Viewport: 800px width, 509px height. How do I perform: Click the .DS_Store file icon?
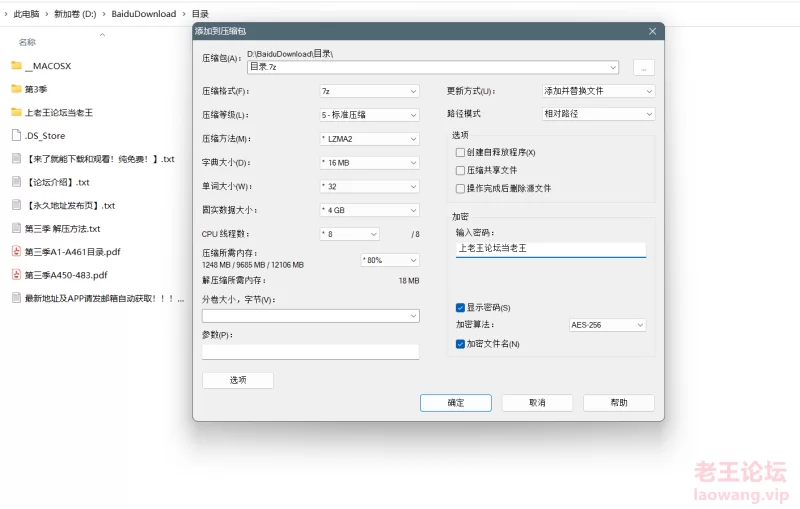coord(17,136)
